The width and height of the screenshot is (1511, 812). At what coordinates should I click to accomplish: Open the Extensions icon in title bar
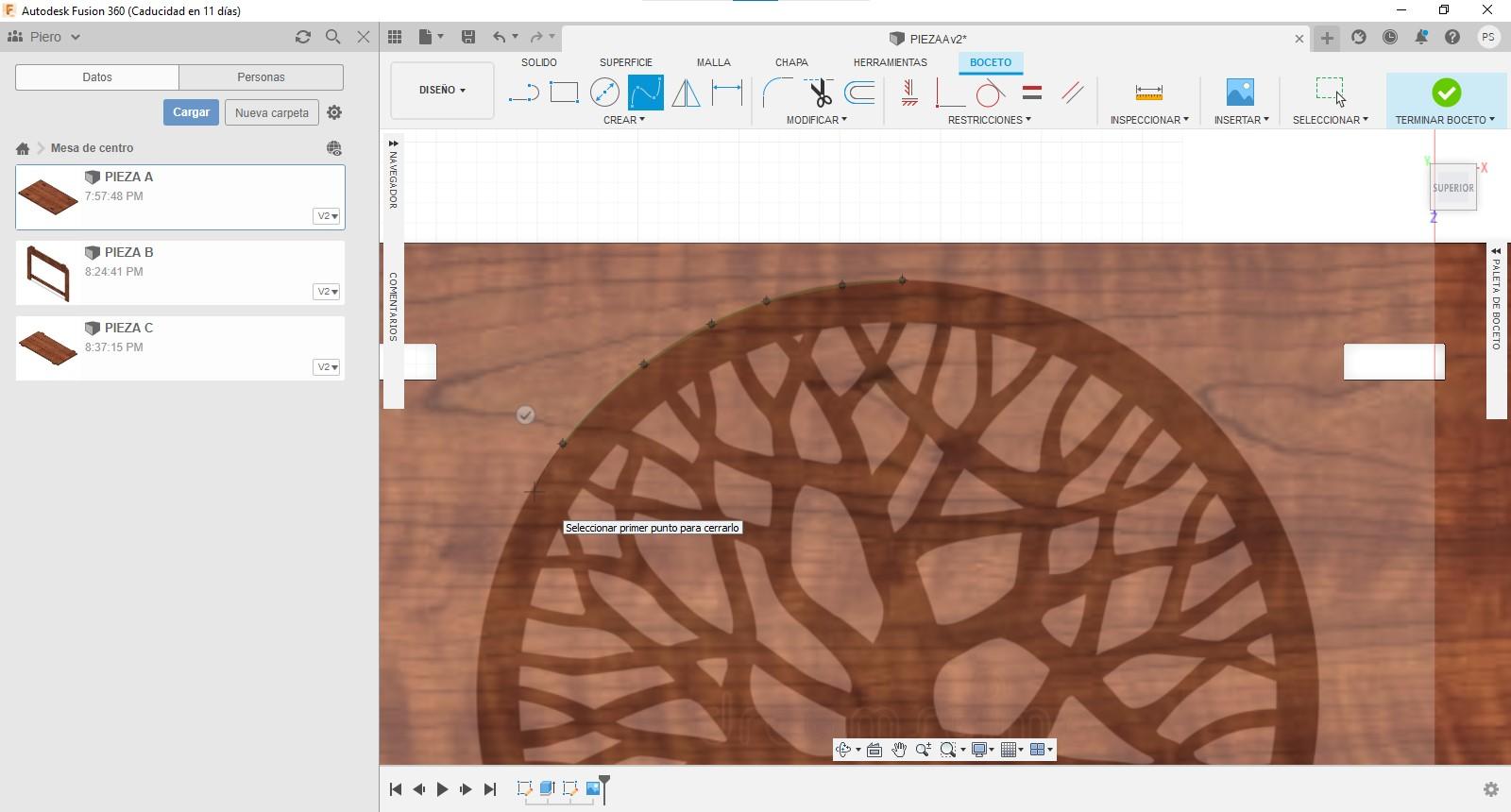1359,37
